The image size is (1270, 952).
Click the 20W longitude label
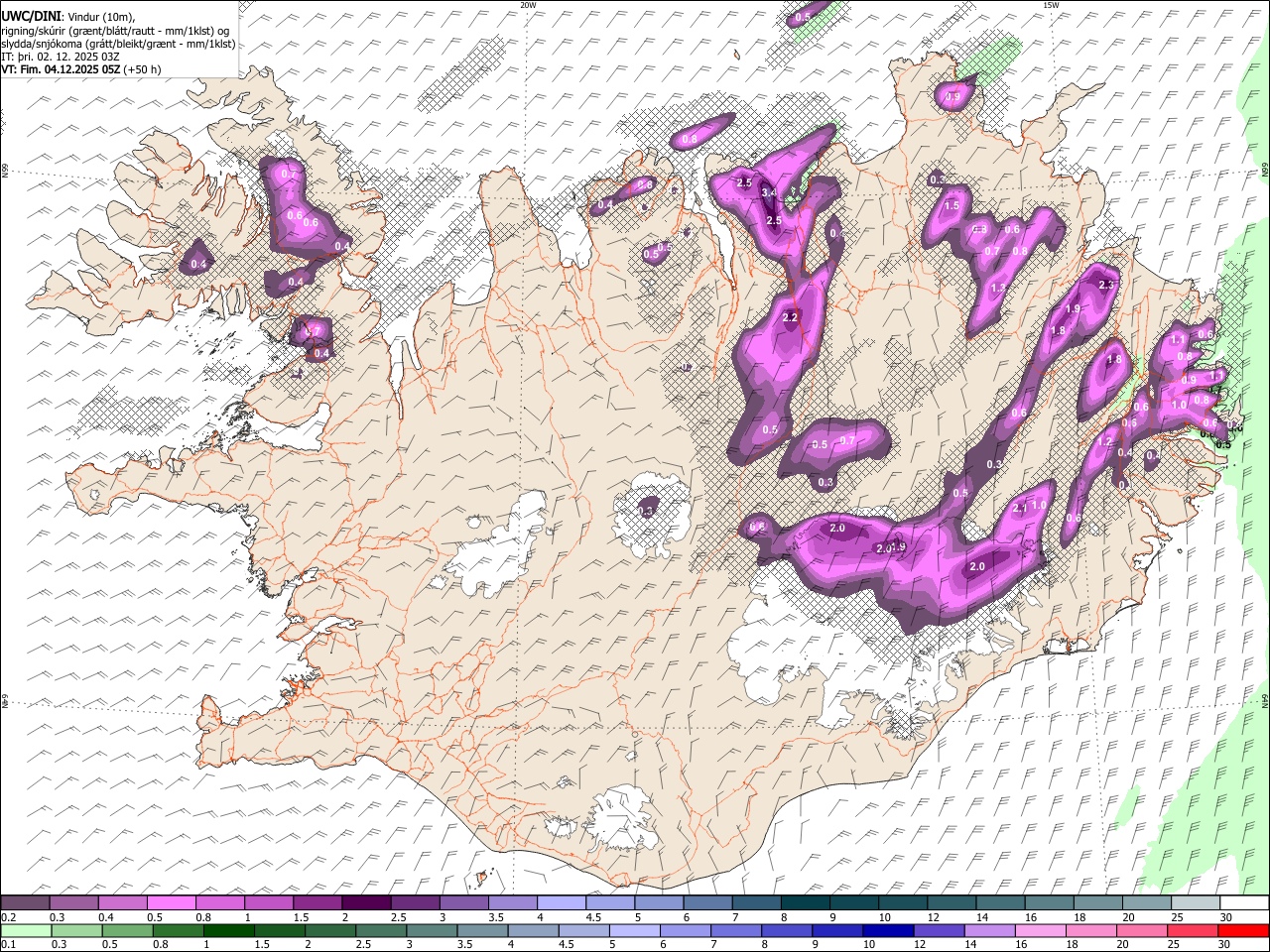click(529, 5)
